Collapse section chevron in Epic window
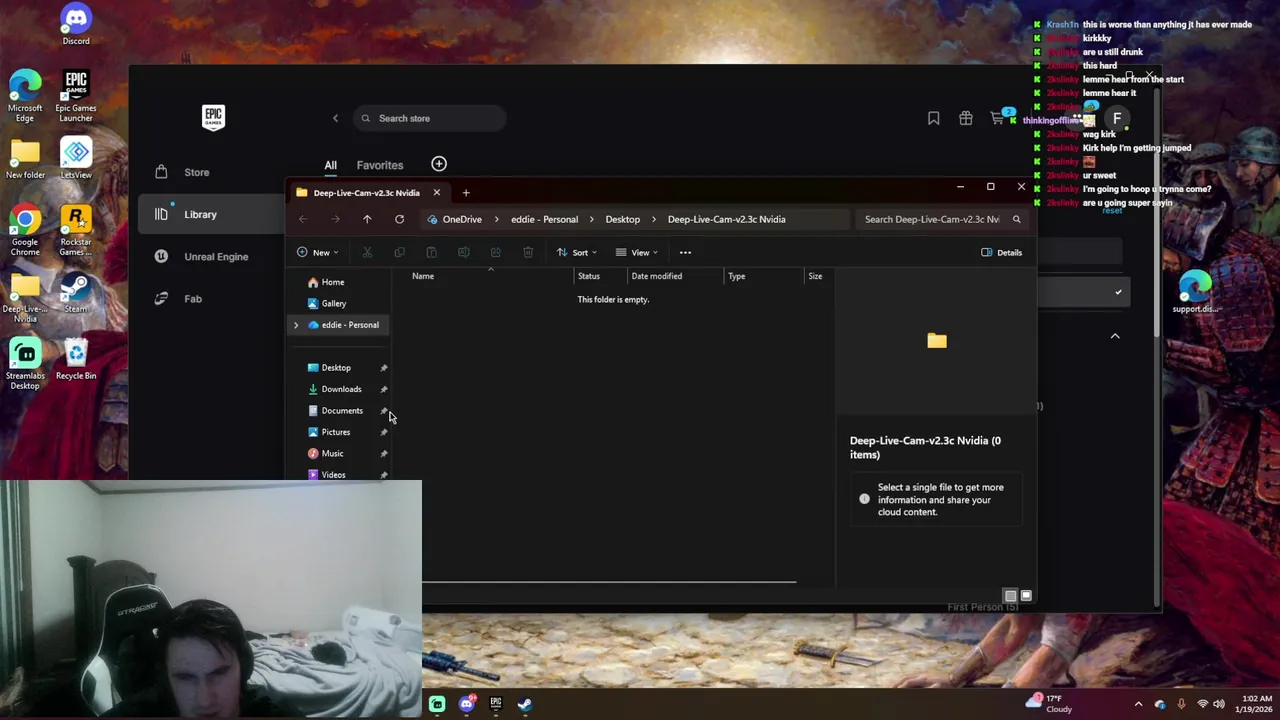 [x=1115, y=336]
